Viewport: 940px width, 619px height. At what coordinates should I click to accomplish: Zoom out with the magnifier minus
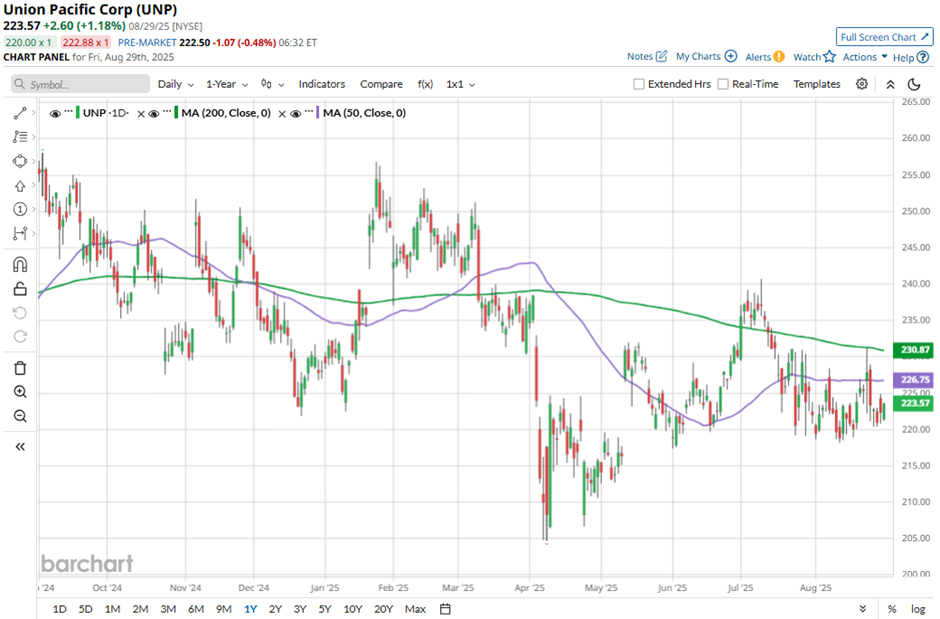pyautogui.click(x=20, y=416)
